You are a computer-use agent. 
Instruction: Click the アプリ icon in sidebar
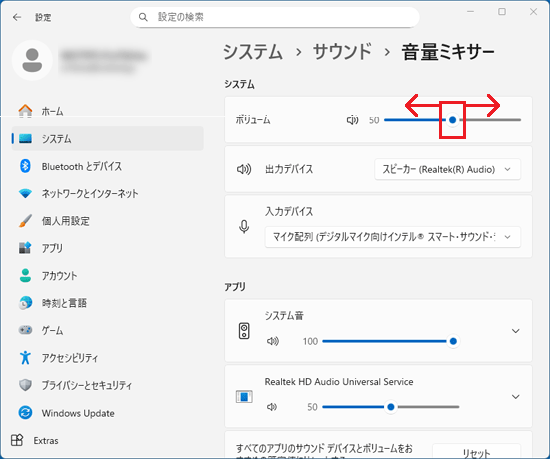point(25,248)
